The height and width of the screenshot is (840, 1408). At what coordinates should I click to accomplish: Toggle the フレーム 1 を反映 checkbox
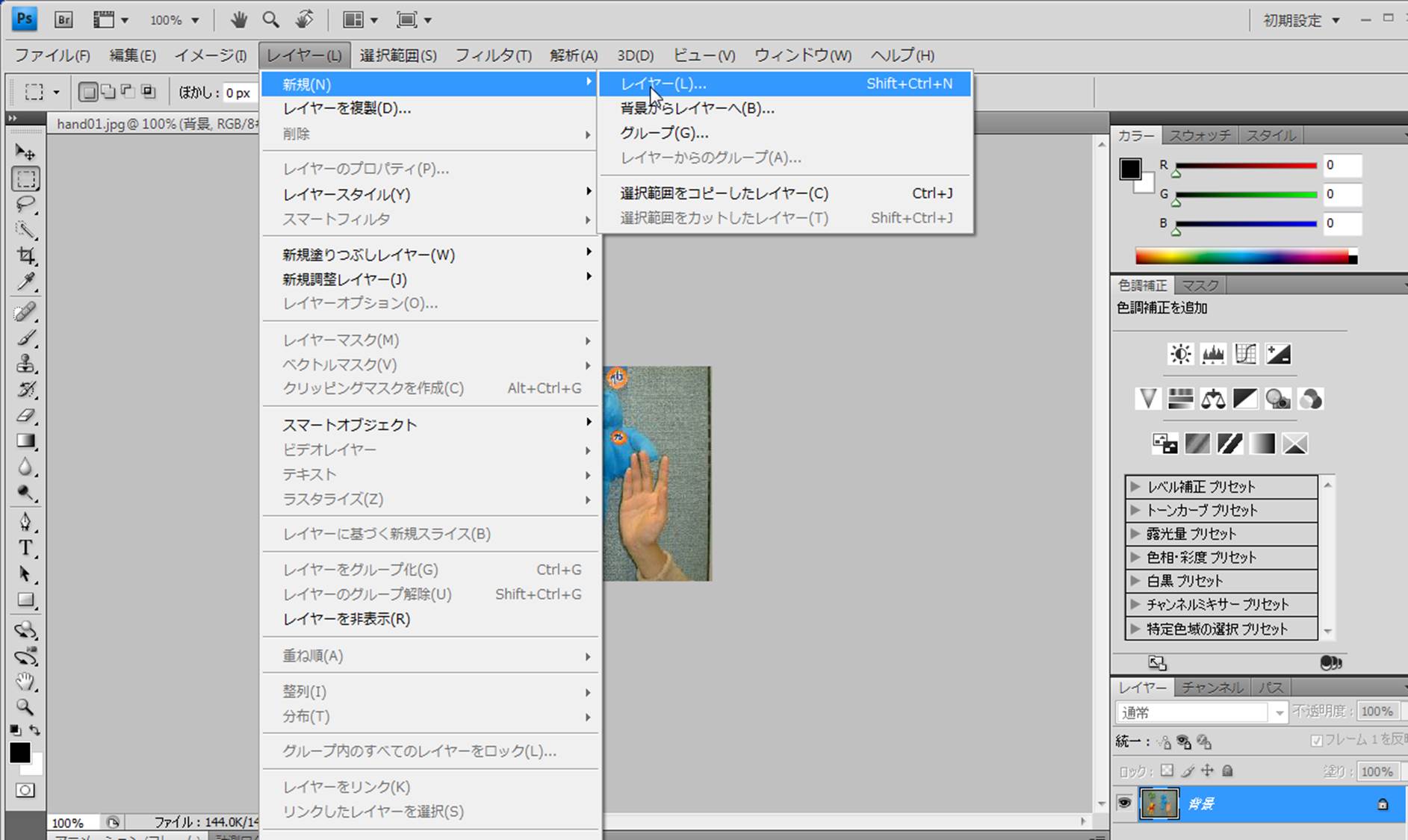1316,741
